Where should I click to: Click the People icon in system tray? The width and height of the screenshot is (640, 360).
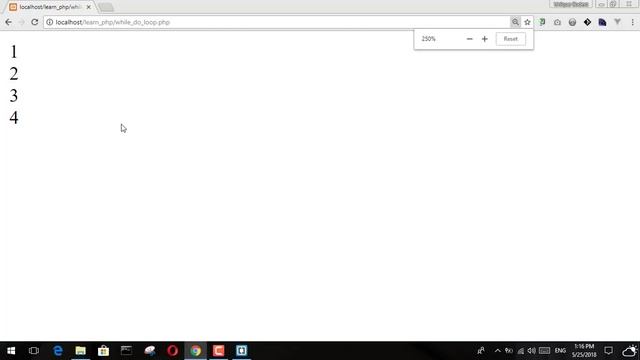coord(481,351)
